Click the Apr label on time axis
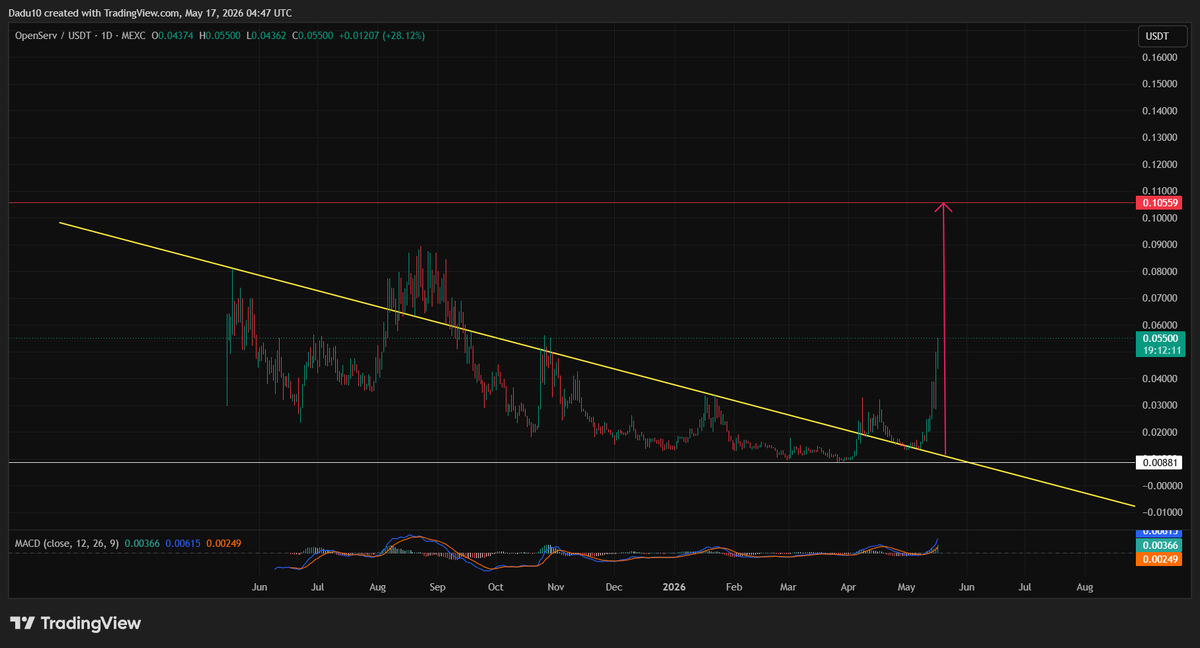Image resolution: width=1200 pixels, height=648 pixels. (x=848, y=588)
